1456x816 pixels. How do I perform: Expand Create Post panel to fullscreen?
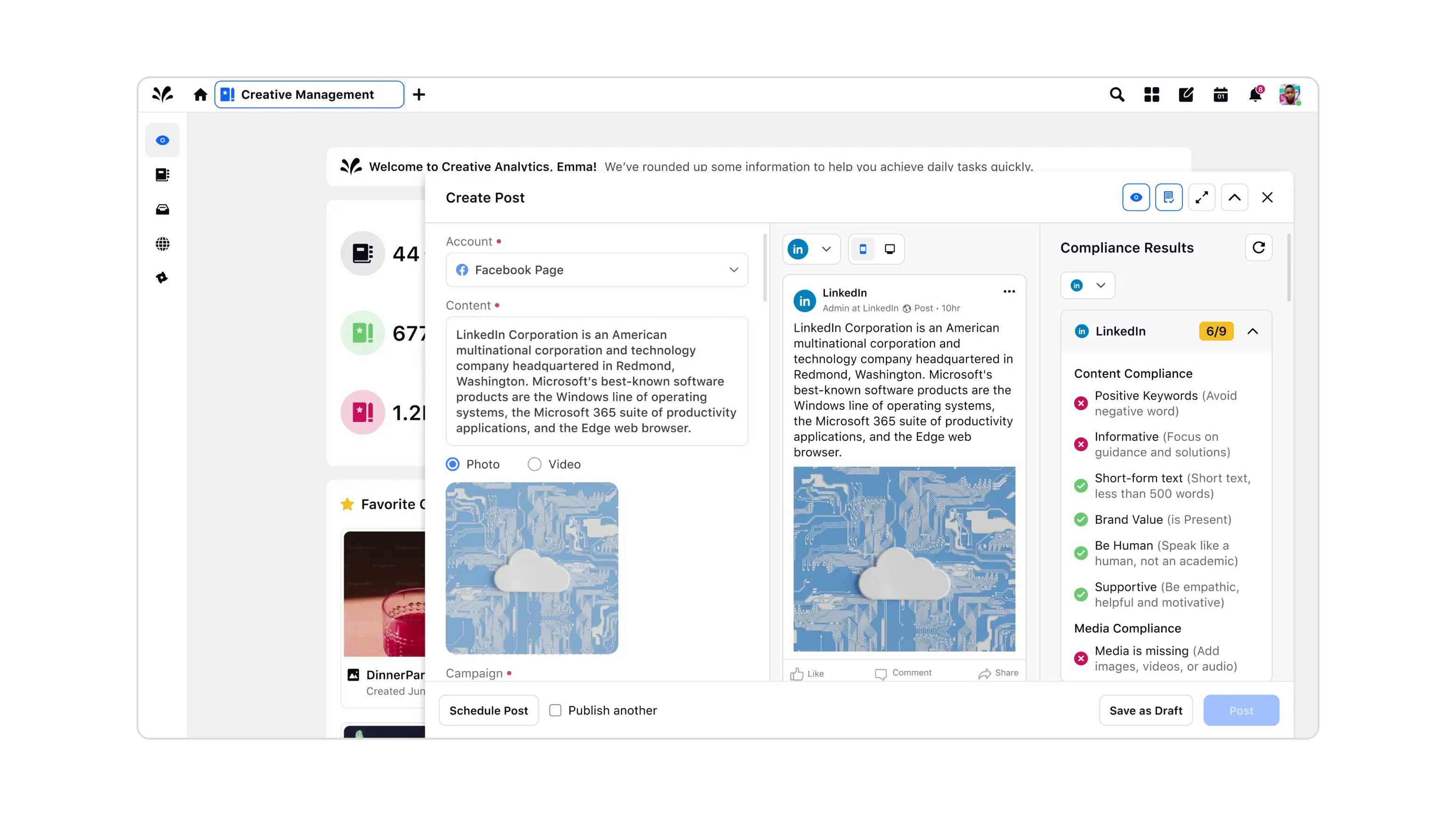1202,197
